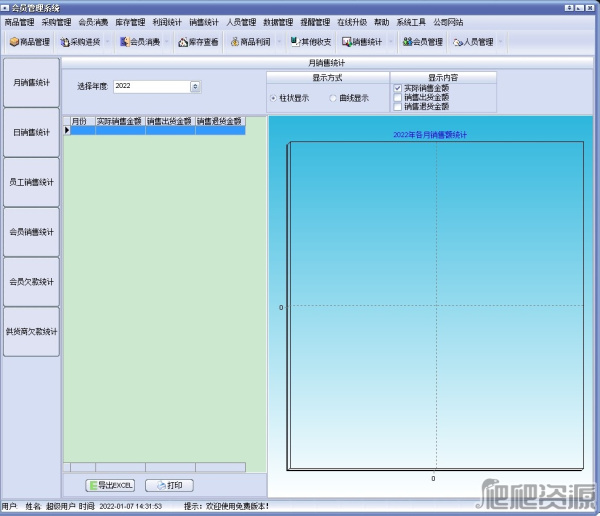Click the 实际销售金额 column header
Viewport: 600px width, 516px height.
point(121,121)
